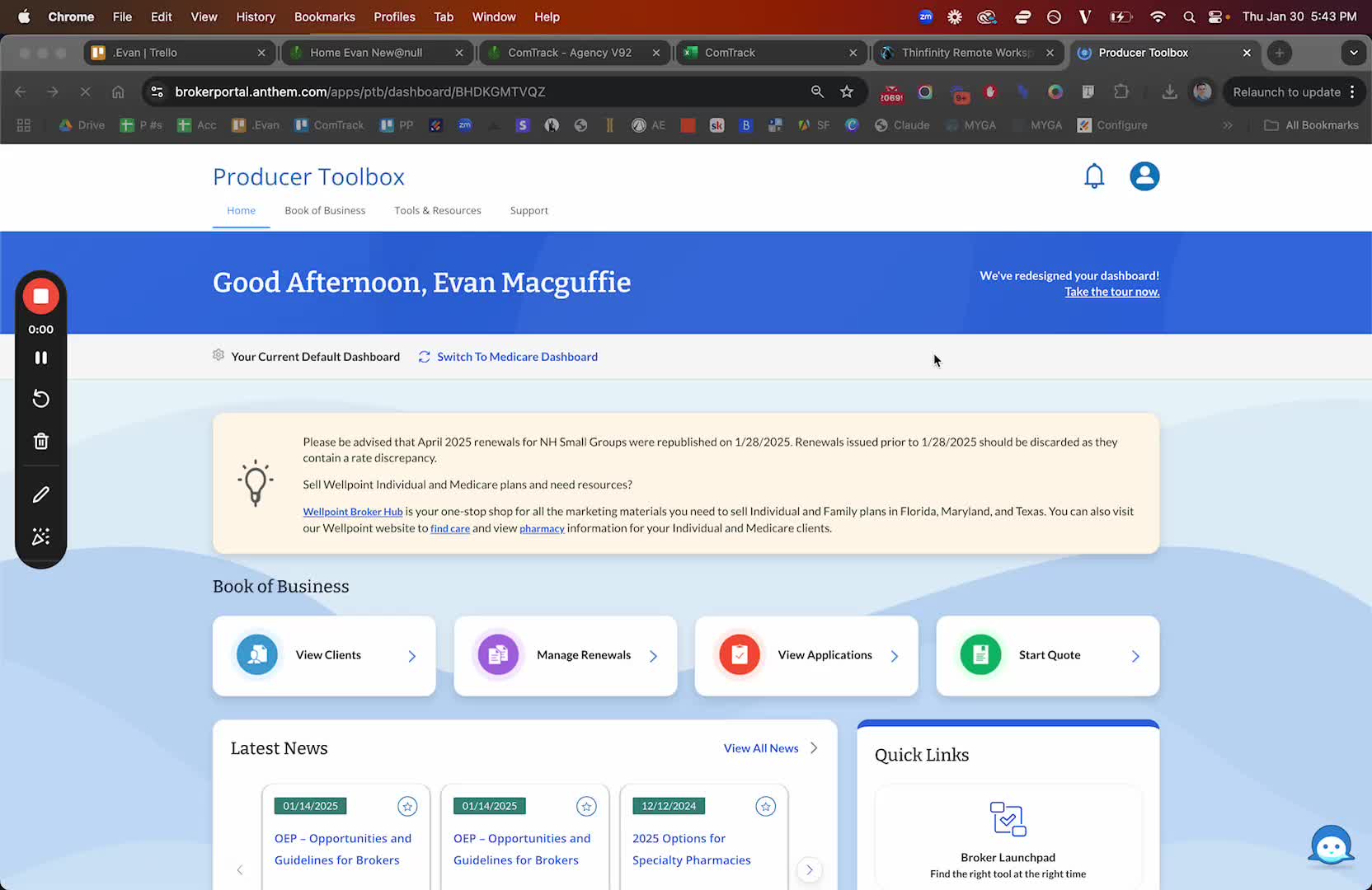Viewport: 1372px width, 890px height.
Task: Click the dashboard settings gear icon
Action: point(218,355)
